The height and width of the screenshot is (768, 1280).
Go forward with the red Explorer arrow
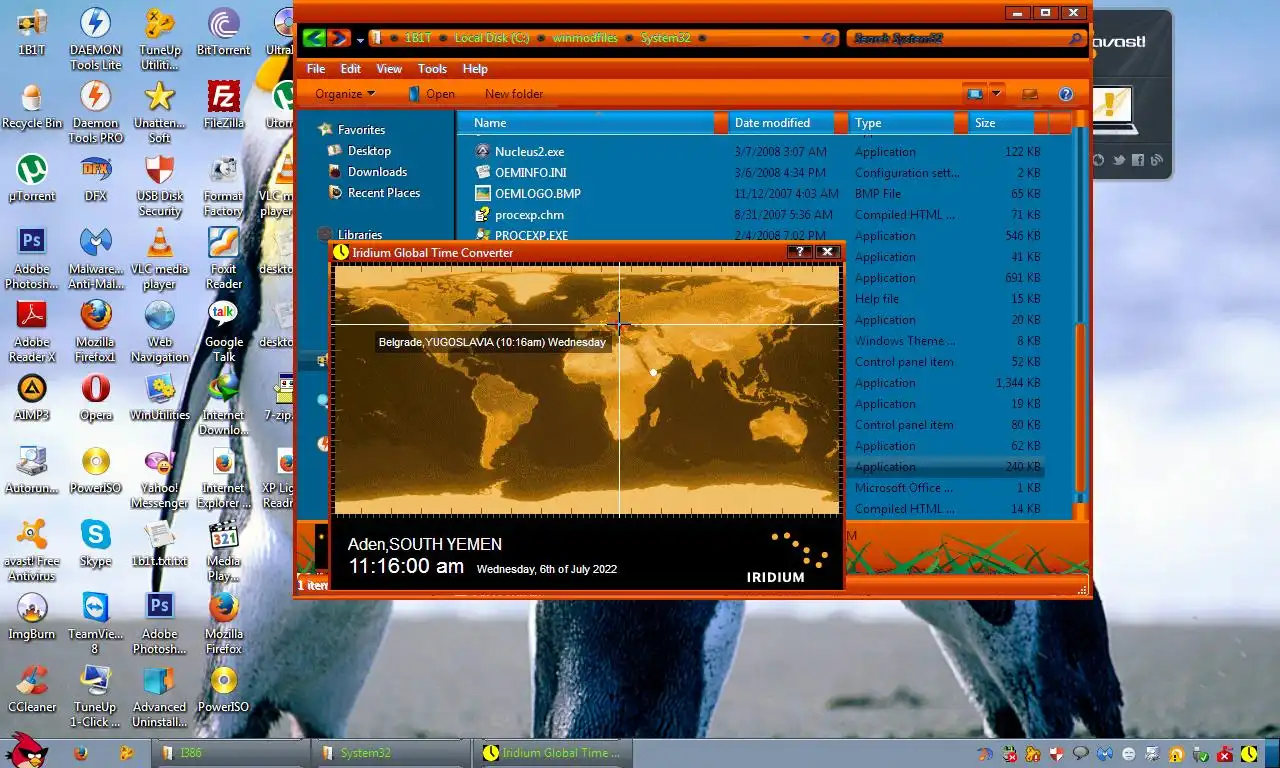pos(339,38)
